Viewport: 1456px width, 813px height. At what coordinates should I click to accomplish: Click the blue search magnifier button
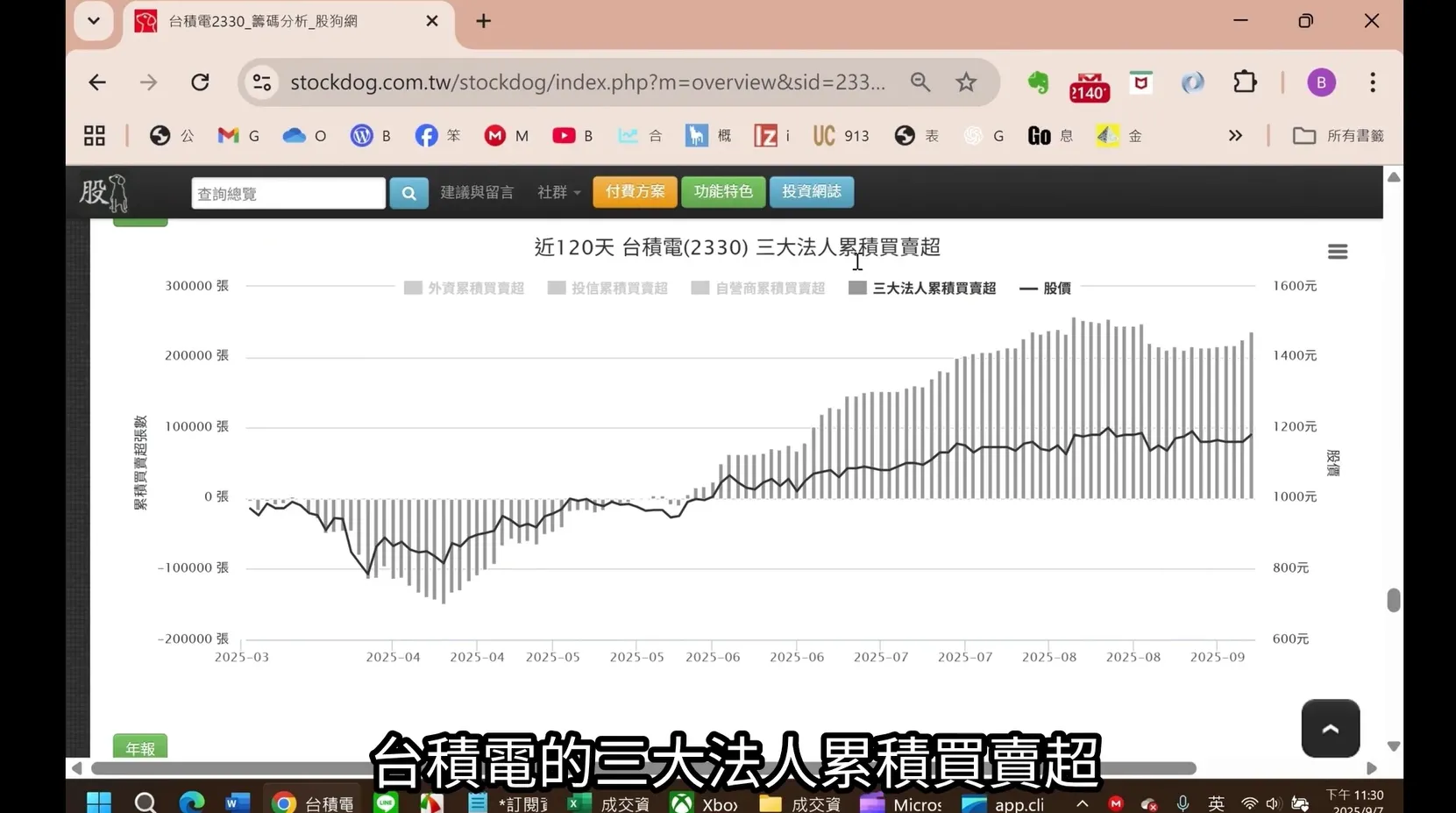point(408,193)
